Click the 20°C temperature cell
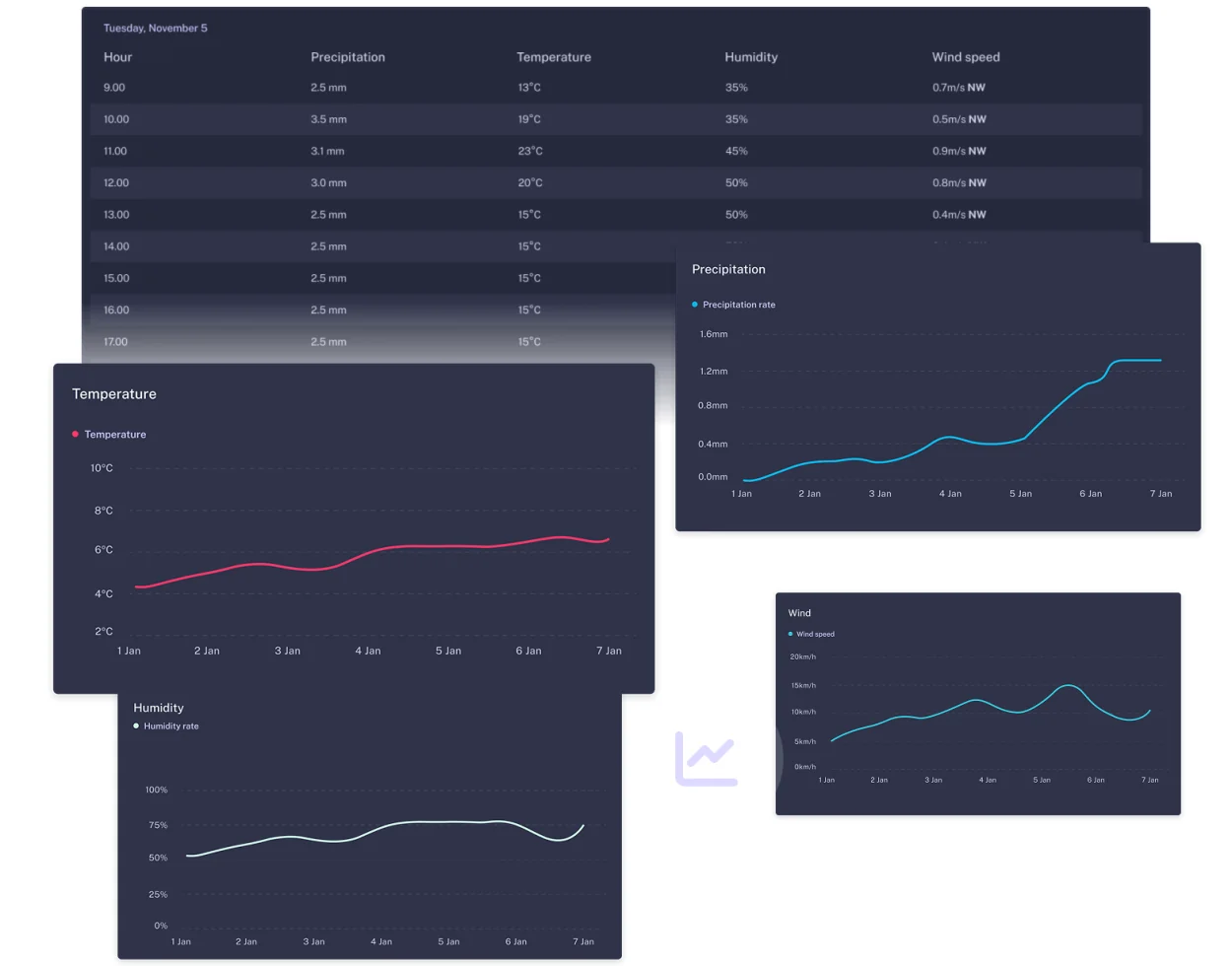Image resolution: width=1232 pixels, height=966 pixels. coord(530,182)
